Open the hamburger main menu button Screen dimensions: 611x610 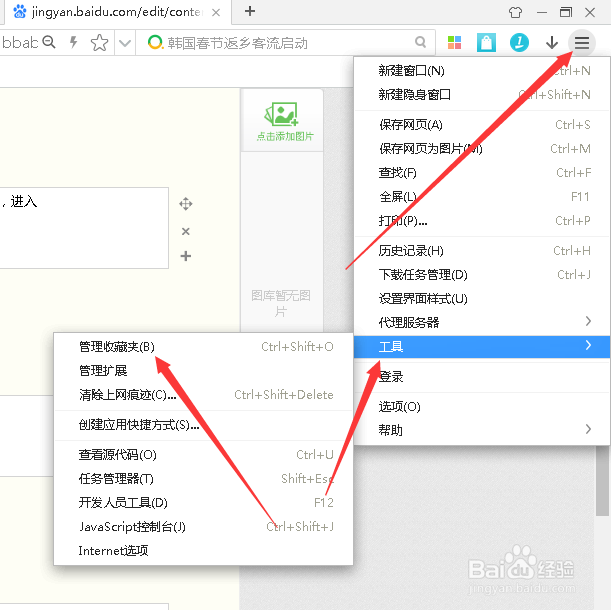tap(581, 42)
